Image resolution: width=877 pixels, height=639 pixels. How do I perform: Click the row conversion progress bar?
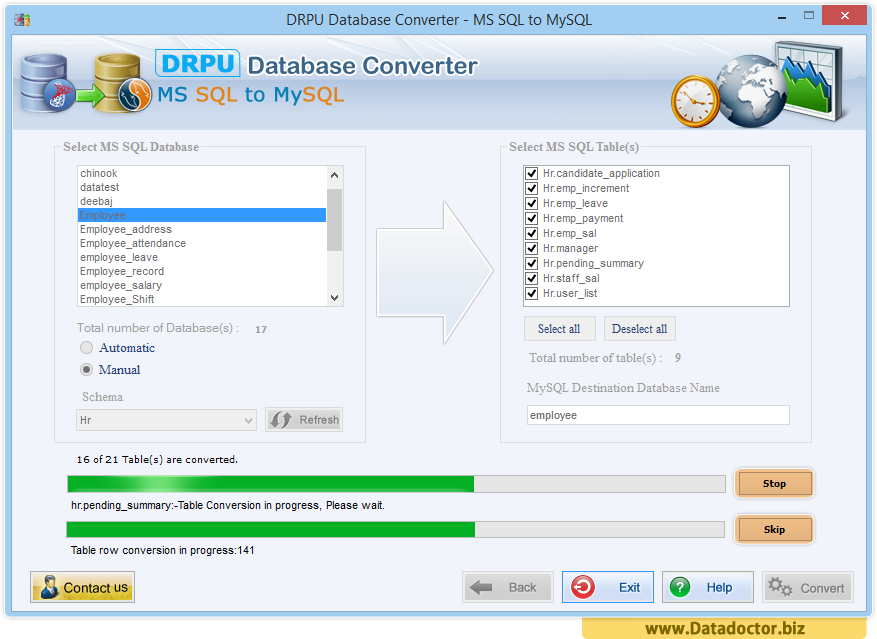click(395, 529)
